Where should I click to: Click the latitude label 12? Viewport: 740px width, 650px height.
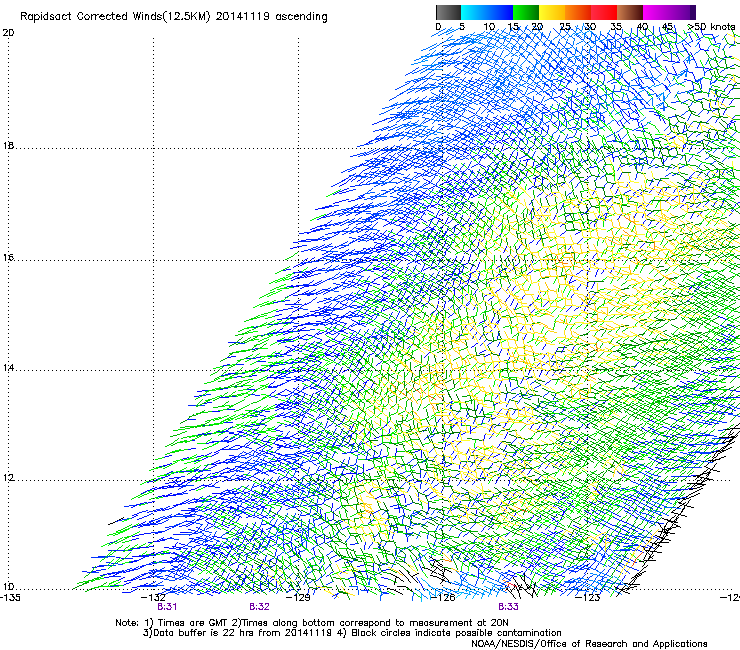8,478
